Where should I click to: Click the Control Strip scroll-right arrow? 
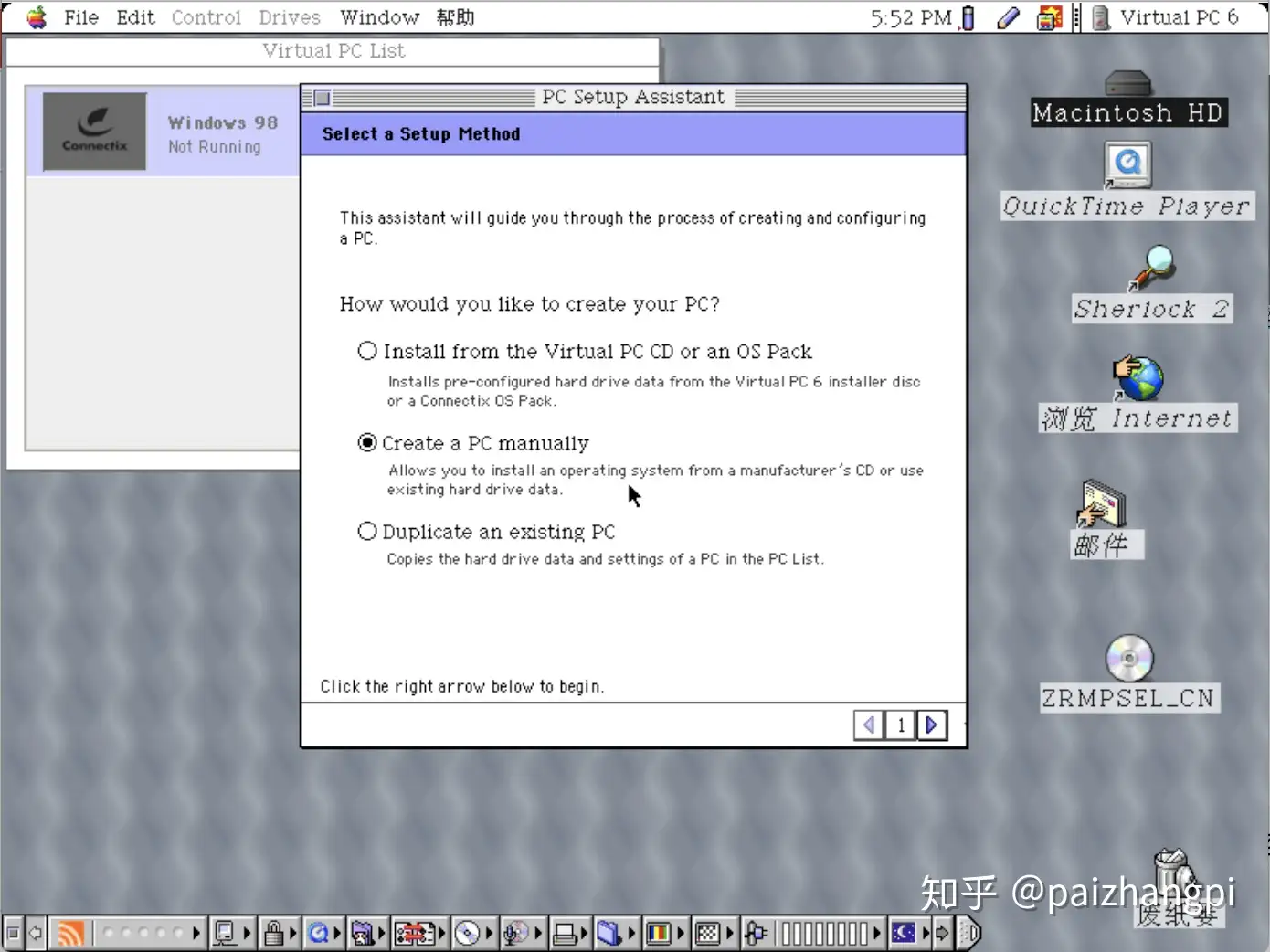point(942,933)
